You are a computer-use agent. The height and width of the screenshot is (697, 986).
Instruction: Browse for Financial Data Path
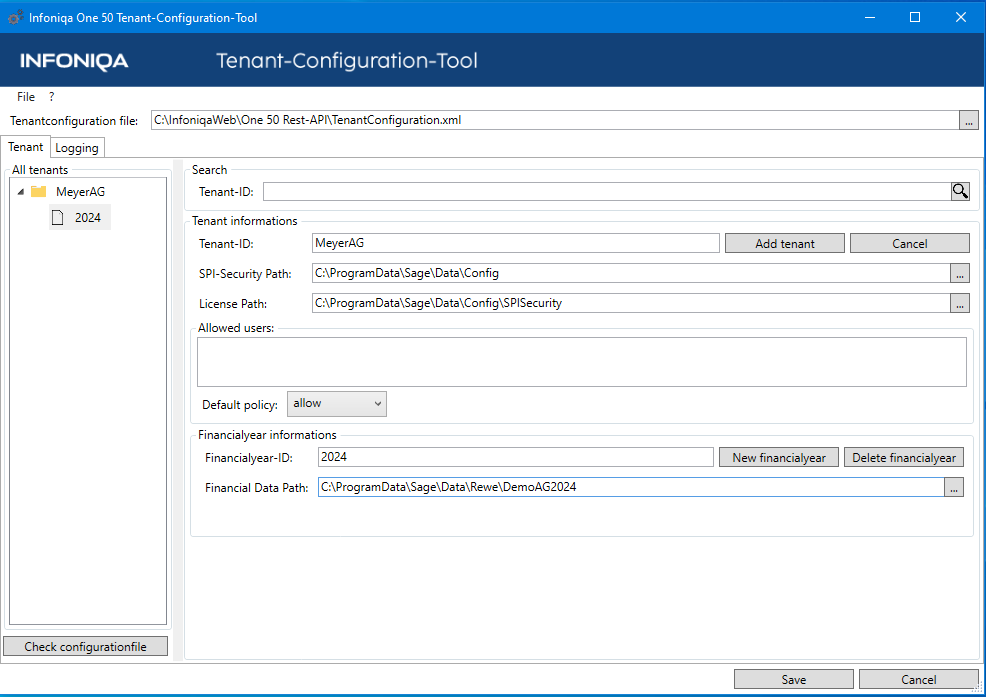pos(954,487)
